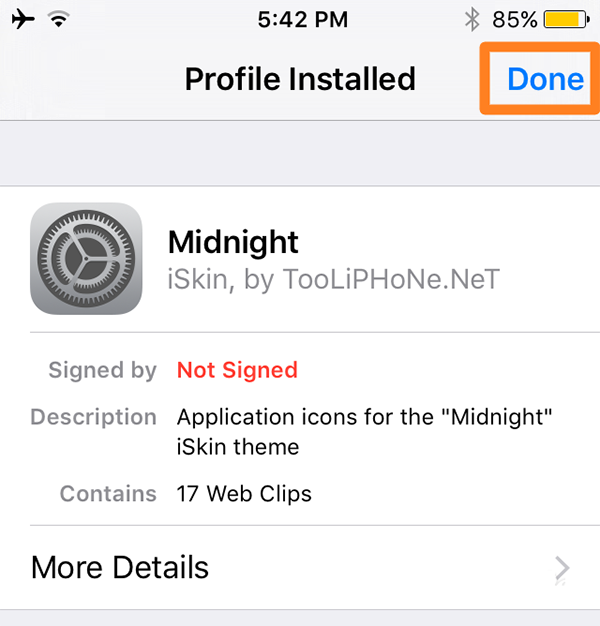The image size is (600, 626).
Task: Open the More Details row
Action: (x=300, y=568)
